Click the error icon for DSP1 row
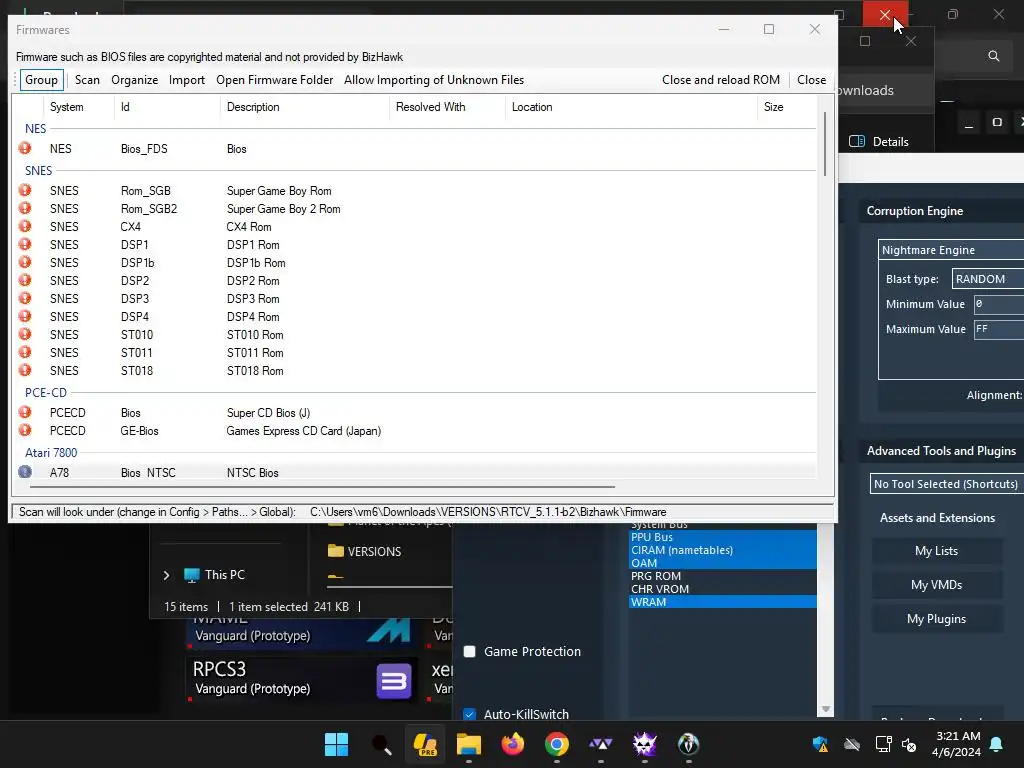Screen dimensions: 1024x768 25,244
